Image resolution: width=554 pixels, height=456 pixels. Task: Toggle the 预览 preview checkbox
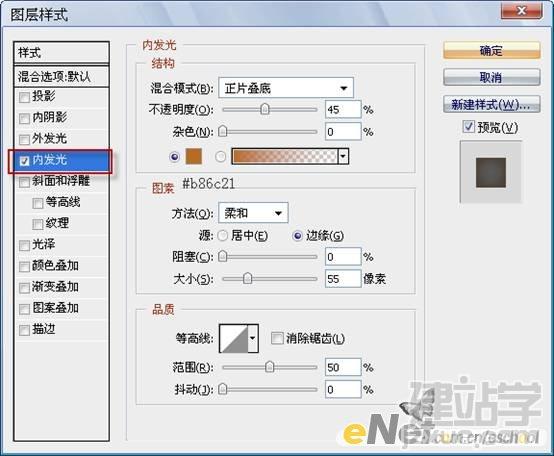pos(468,126)
